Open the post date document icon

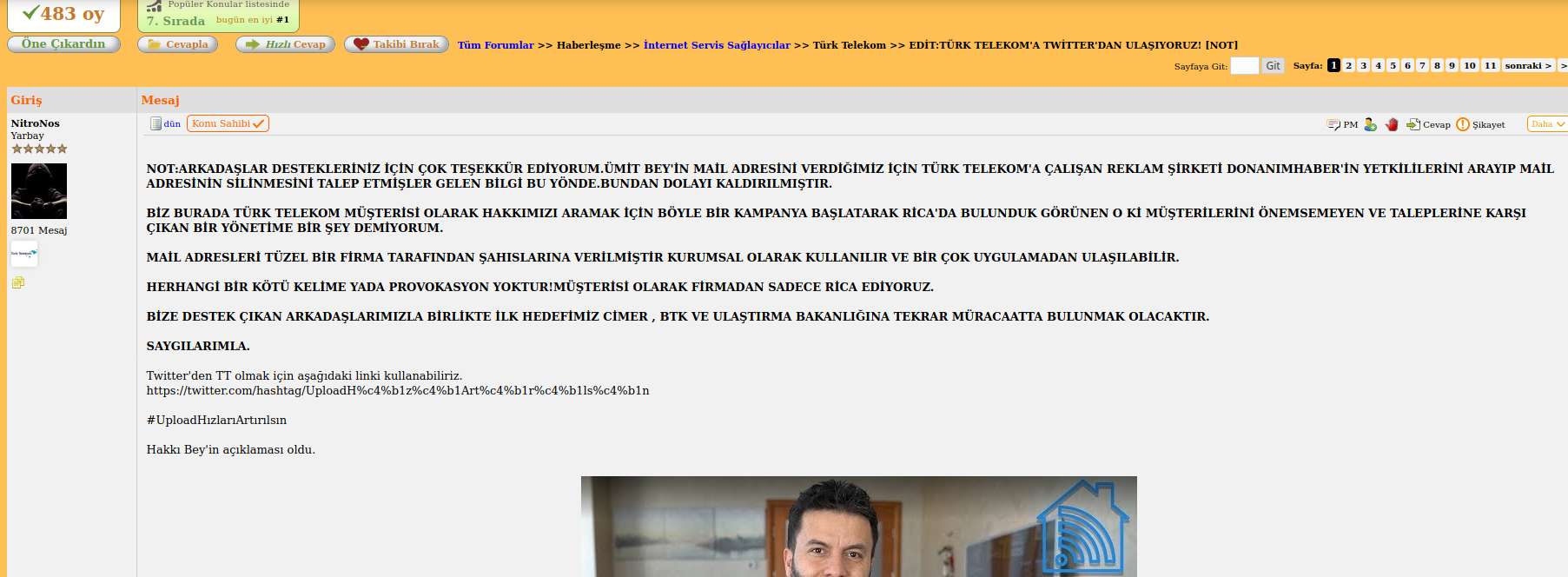click(x=155, y=123)
